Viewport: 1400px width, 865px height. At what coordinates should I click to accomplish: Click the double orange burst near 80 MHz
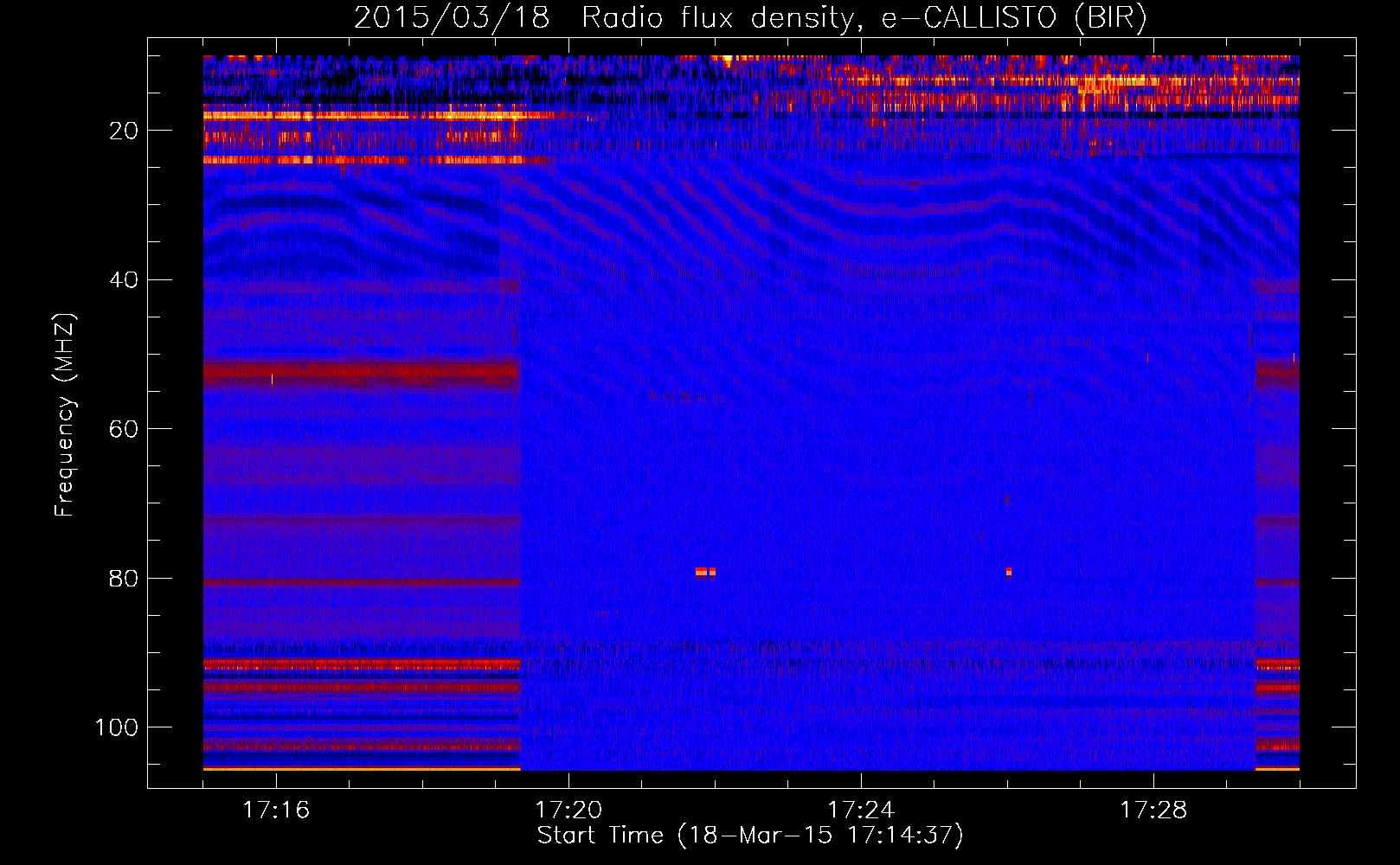coord(705,572)
